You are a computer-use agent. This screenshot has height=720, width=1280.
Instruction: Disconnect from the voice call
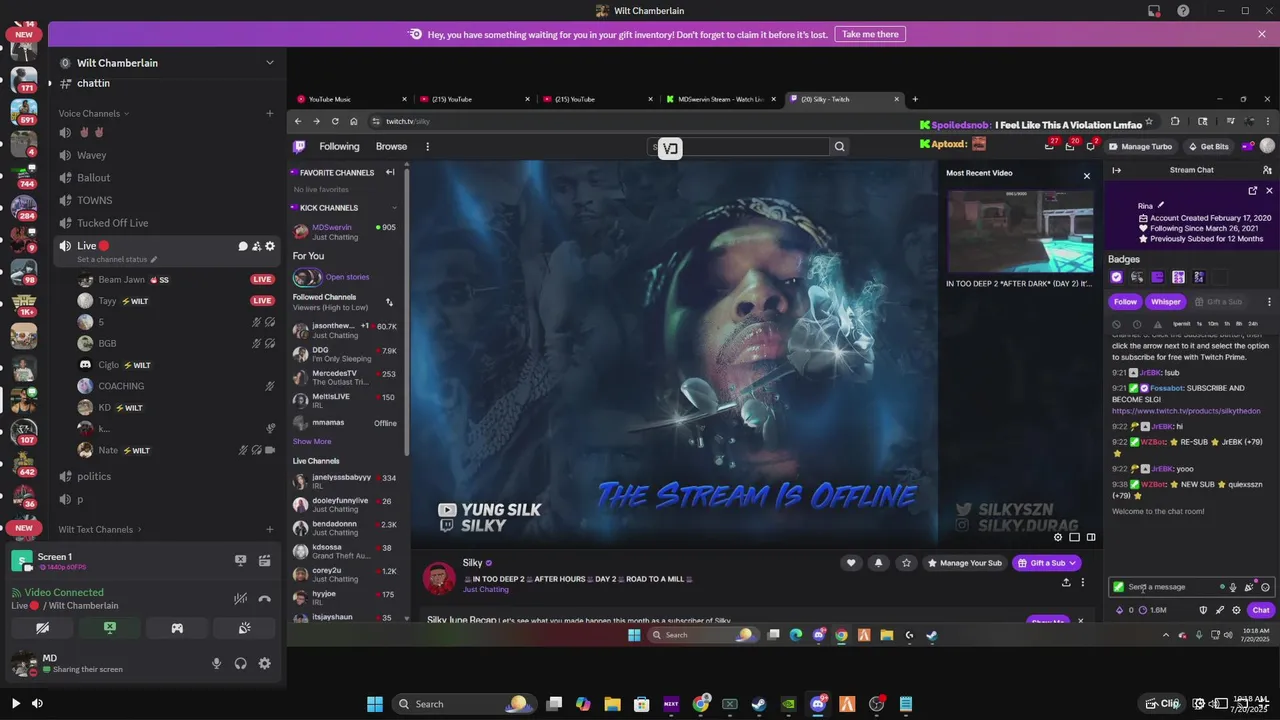(264, 599)
